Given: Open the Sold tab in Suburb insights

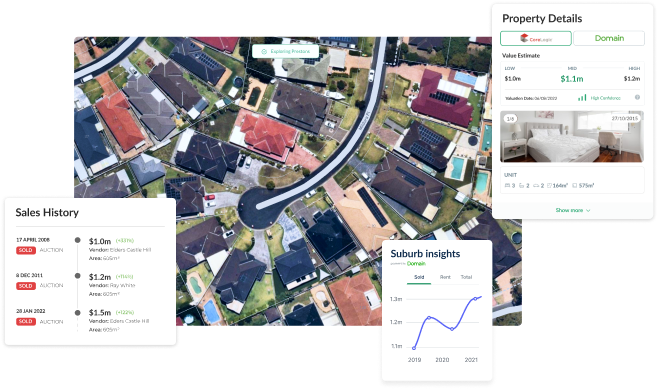Looking at the screenshot, I should coord(419,277).
